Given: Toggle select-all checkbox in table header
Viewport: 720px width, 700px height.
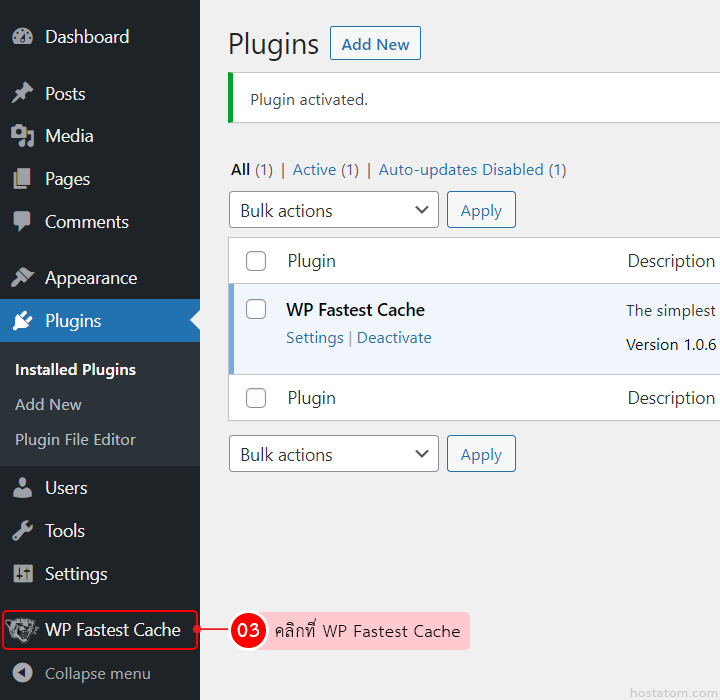Looking at the screenshot, I should coord(256,261).
